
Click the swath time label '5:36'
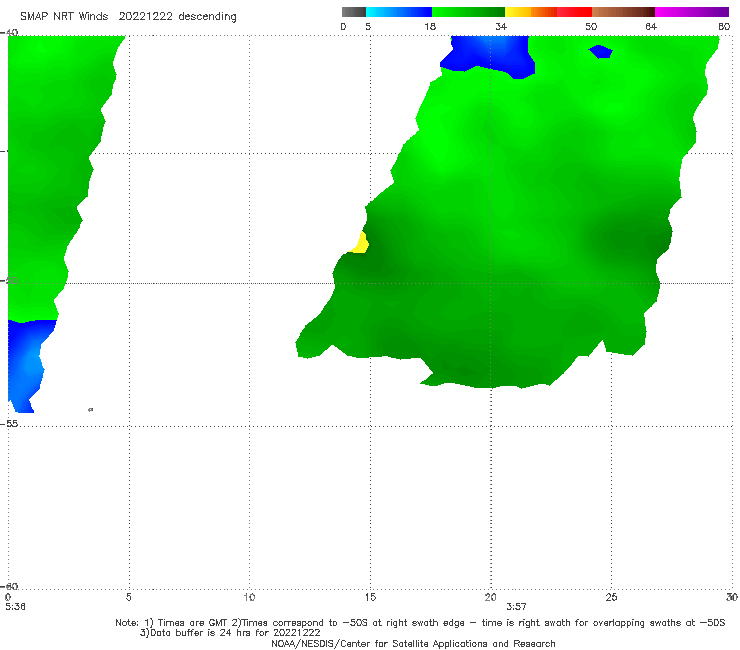[x=15, y=607]
